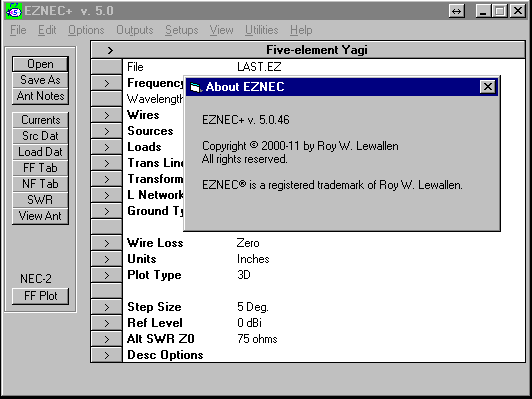
Task: Close the About EZNEC dialog
Action: pyautogui.click(x=488, y=87)
